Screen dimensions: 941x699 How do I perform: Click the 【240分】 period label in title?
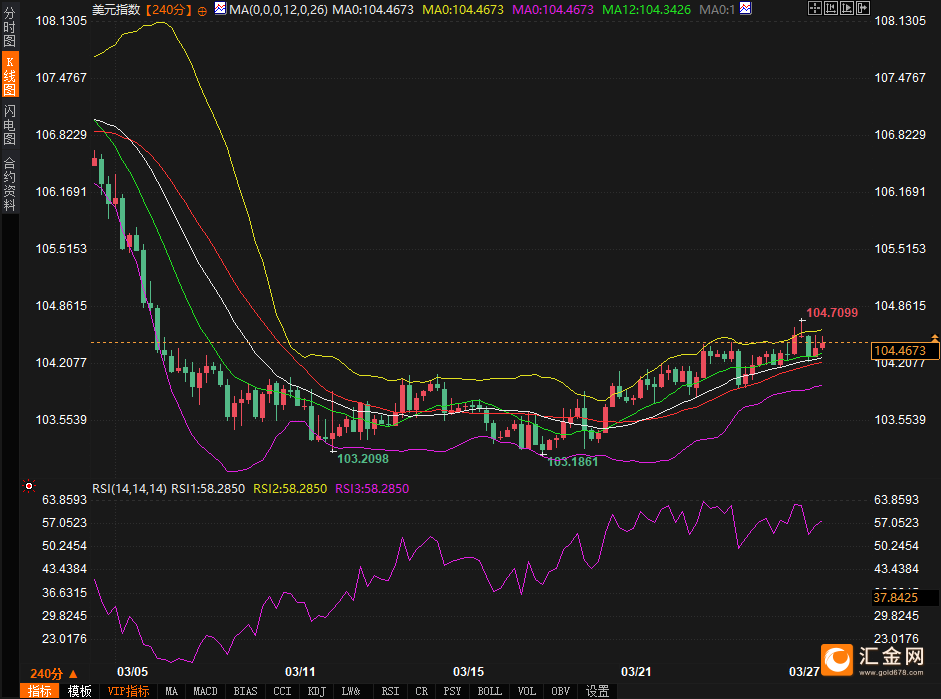point(169,10)
